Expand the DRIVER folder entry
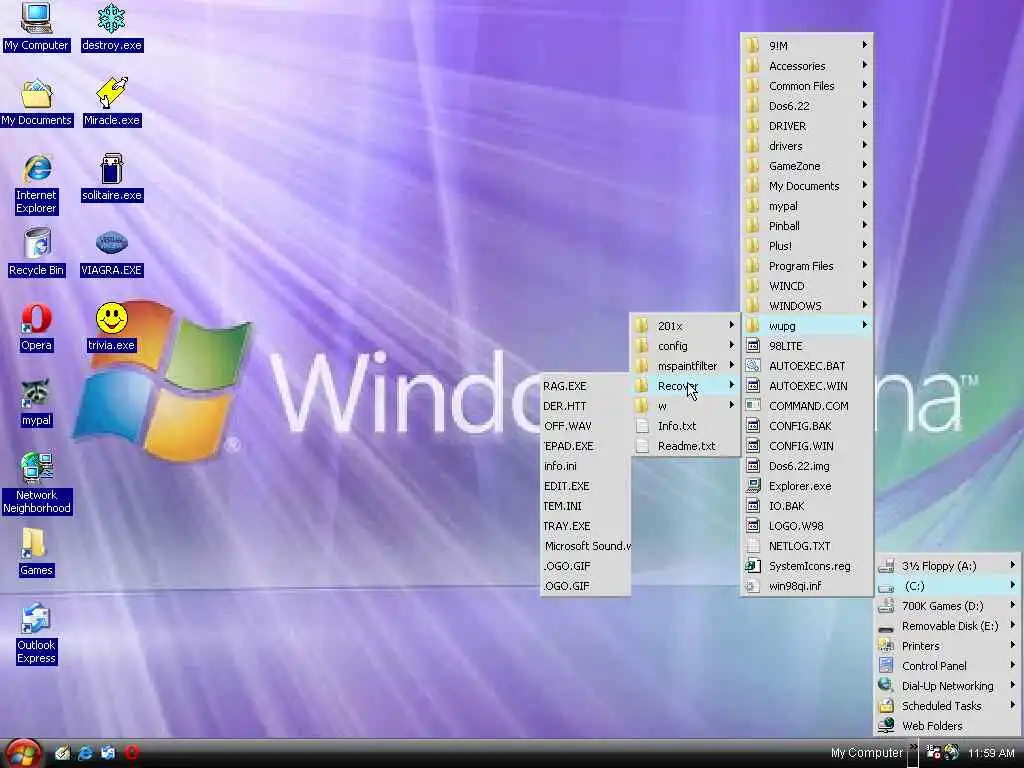The image size is (1024, 768). tap(807, 126)
